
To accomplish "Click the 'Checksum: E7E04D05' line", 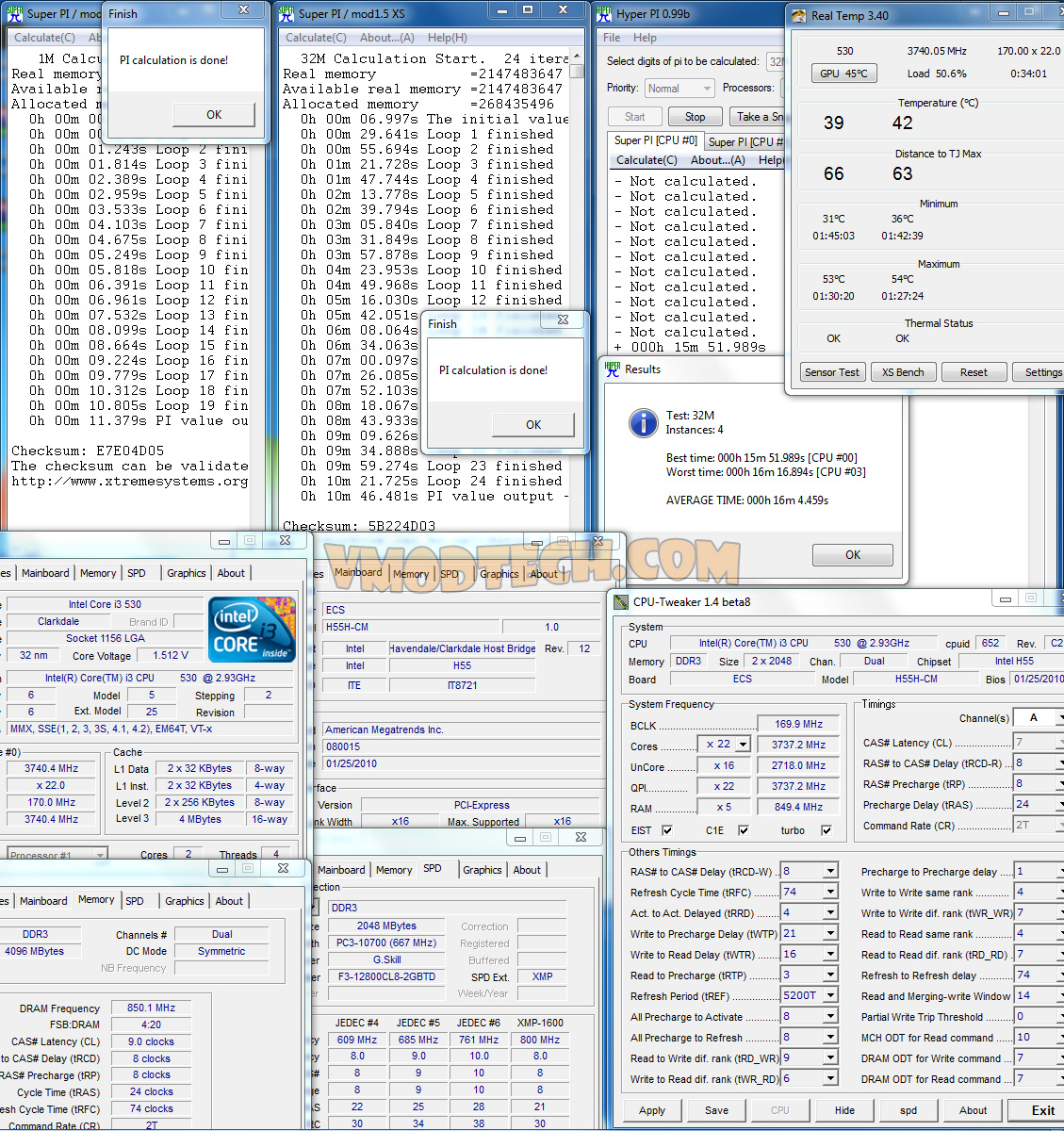I will point(88,451).
